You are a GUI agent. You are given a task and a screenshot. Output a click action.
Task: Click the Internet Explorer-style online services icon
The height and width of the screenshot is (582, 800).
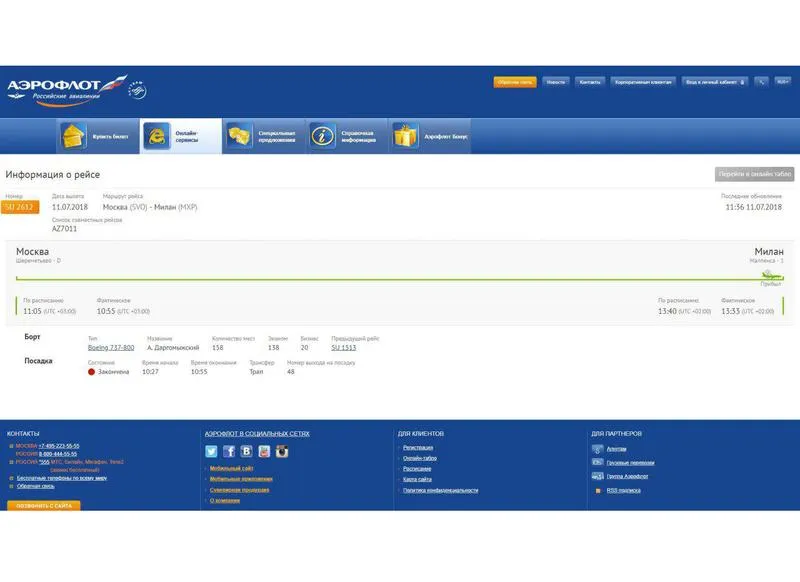[x=157, y=136]
